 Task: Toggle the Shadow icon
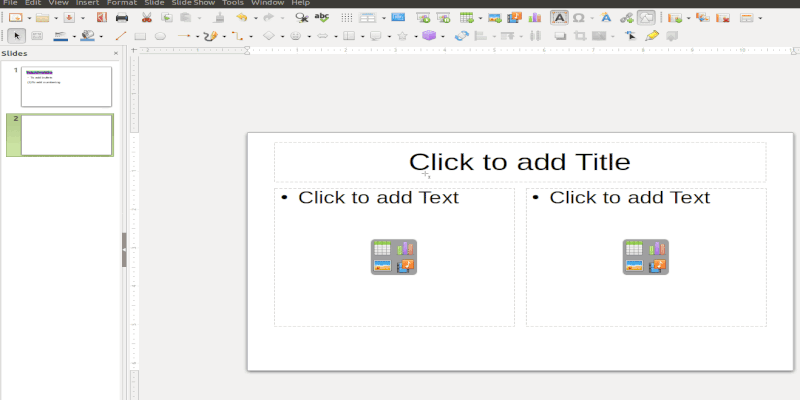[x=560, y=36]
